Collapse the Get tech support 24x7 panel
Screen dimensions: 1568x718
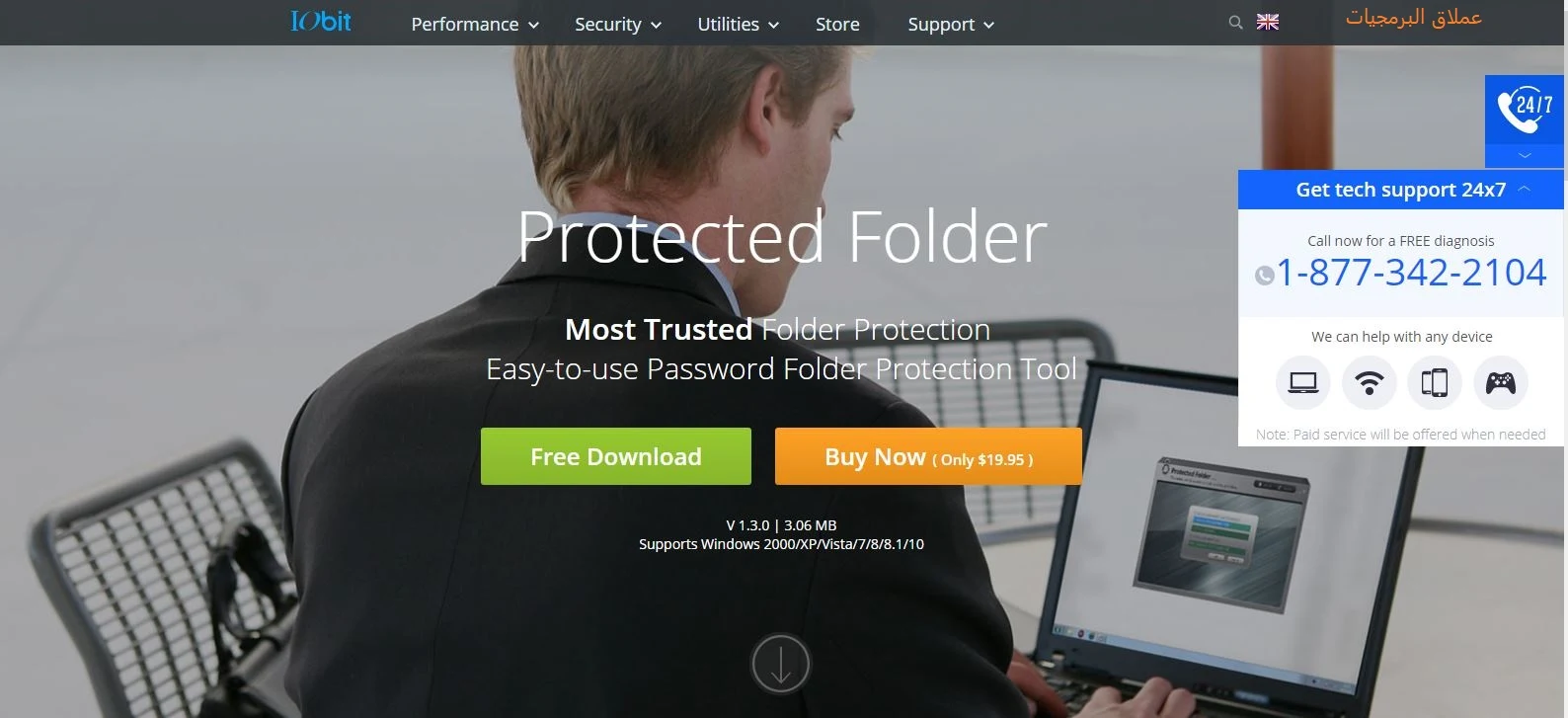tap(1524, 189)
